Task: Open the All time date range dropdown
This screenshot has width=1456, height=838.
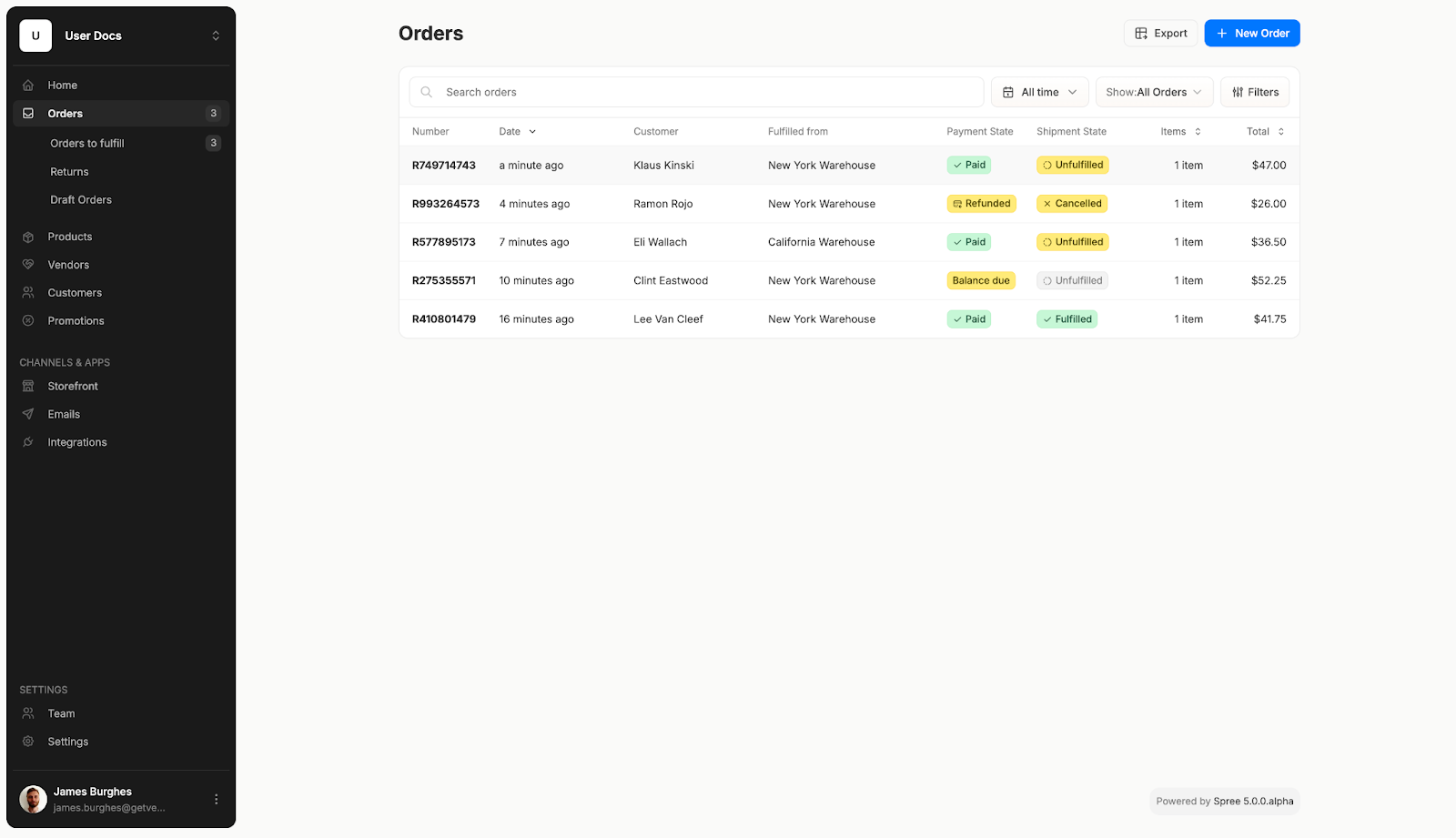Action: tap(1040, 92)
